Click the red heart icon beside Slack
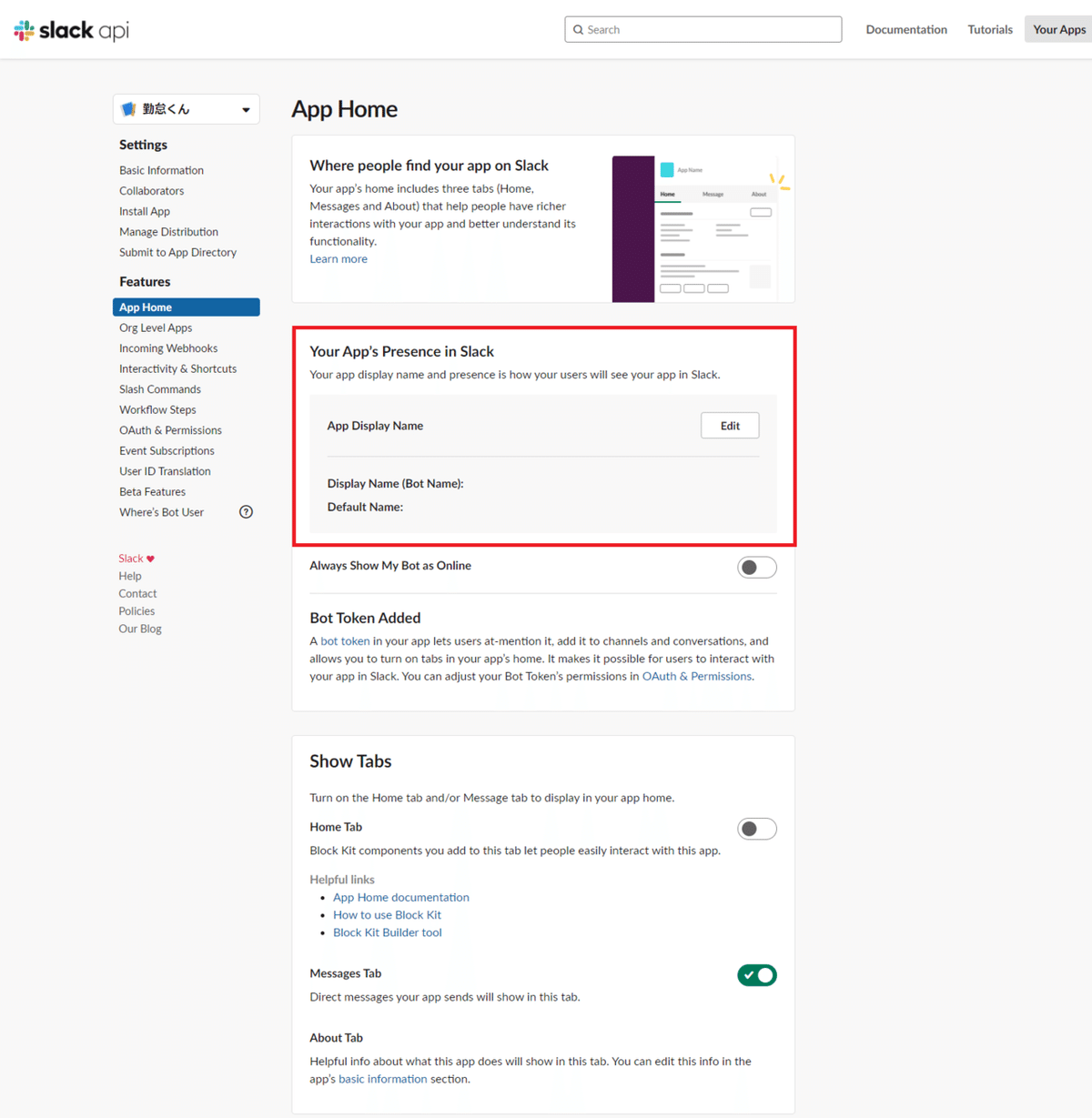Viewport: 1092px width, 1118px height. (x=151, y=559)
